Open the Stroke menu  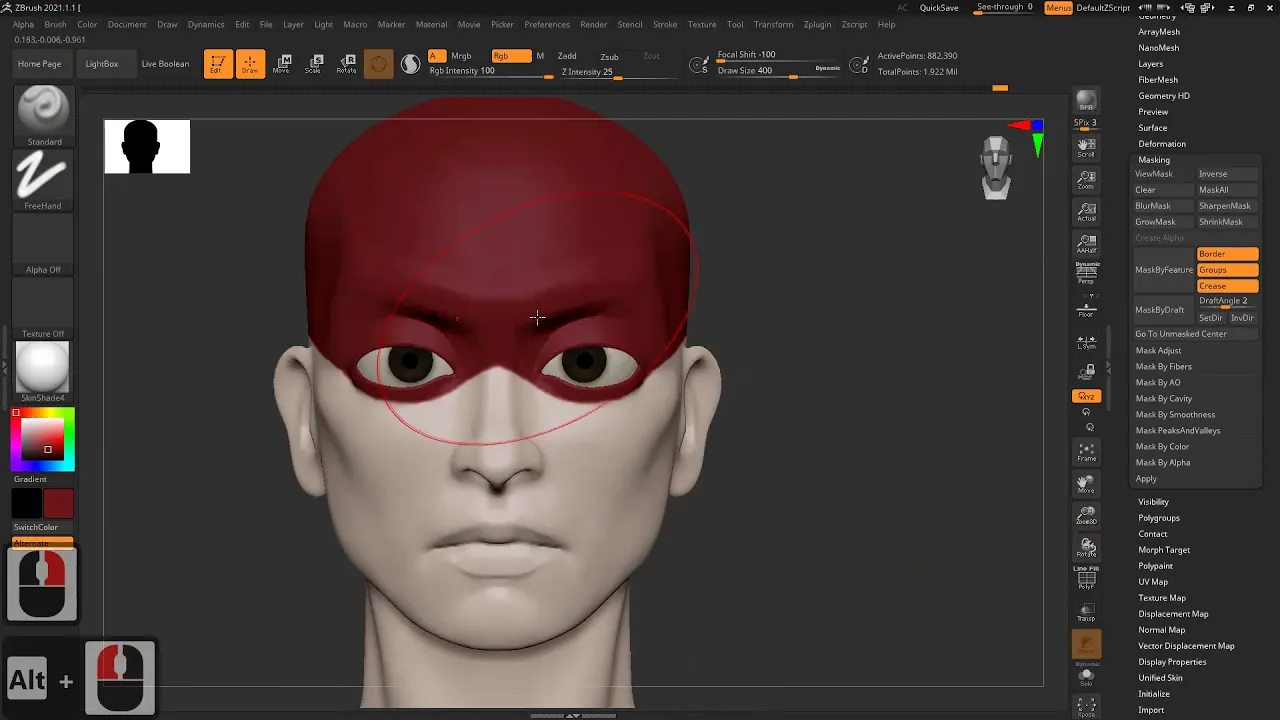(664, 24)
